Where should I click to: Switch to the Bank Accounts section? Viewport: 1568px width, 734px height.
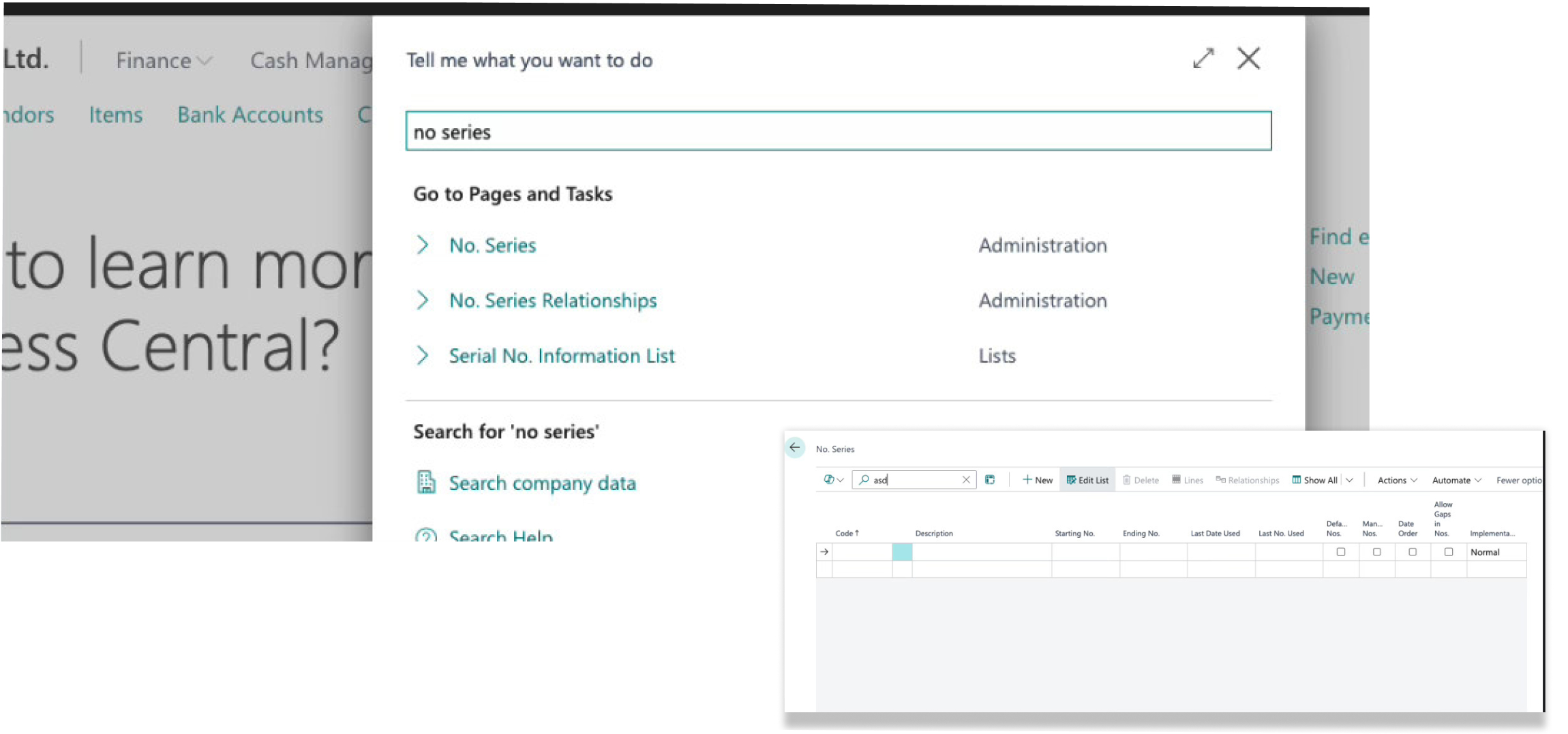click(250, 114)
